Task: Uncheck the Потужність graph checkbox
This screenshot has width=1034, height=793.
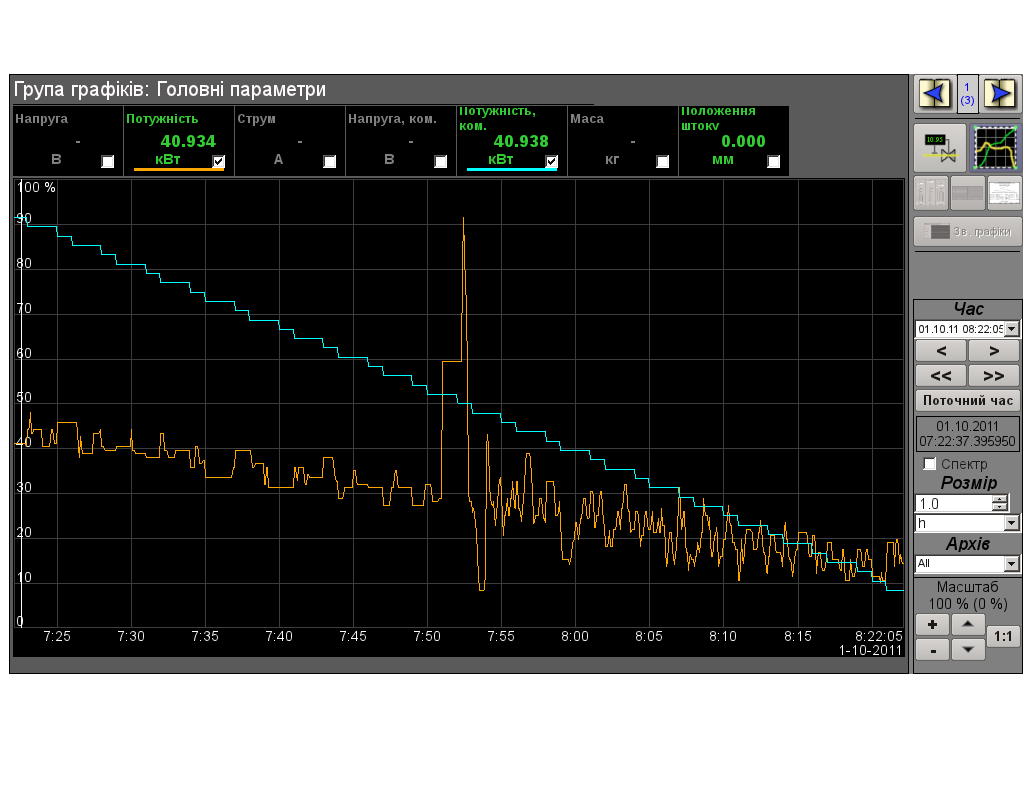Action: click(219, 161)
